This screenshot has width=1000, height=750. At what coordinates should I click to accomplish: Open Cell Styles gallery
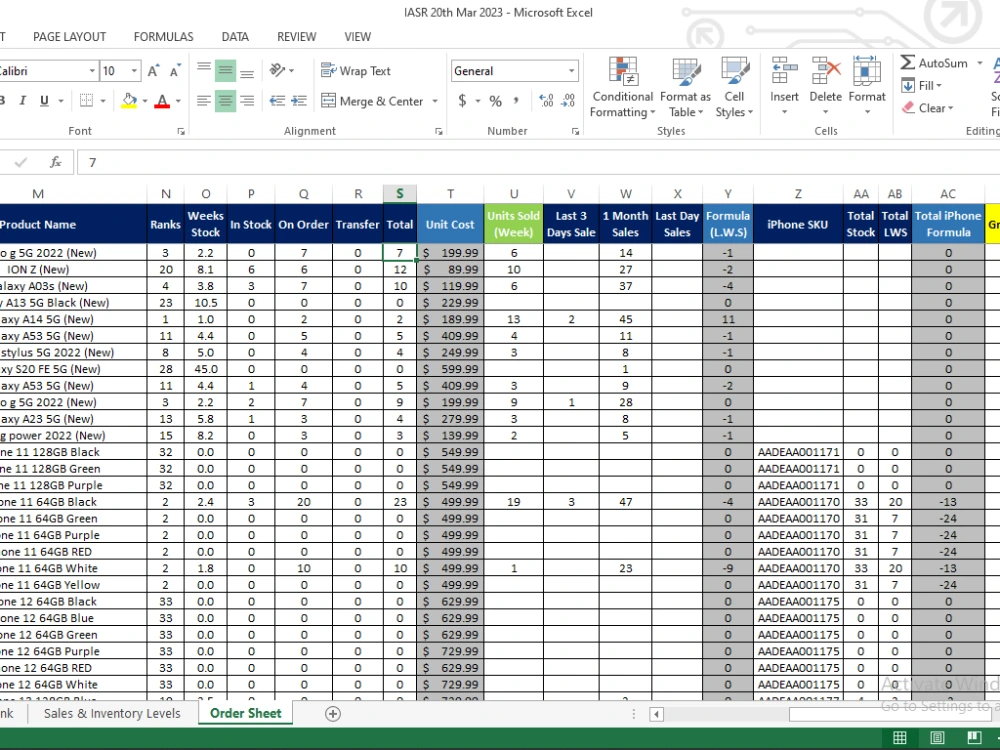pos(734,87)
